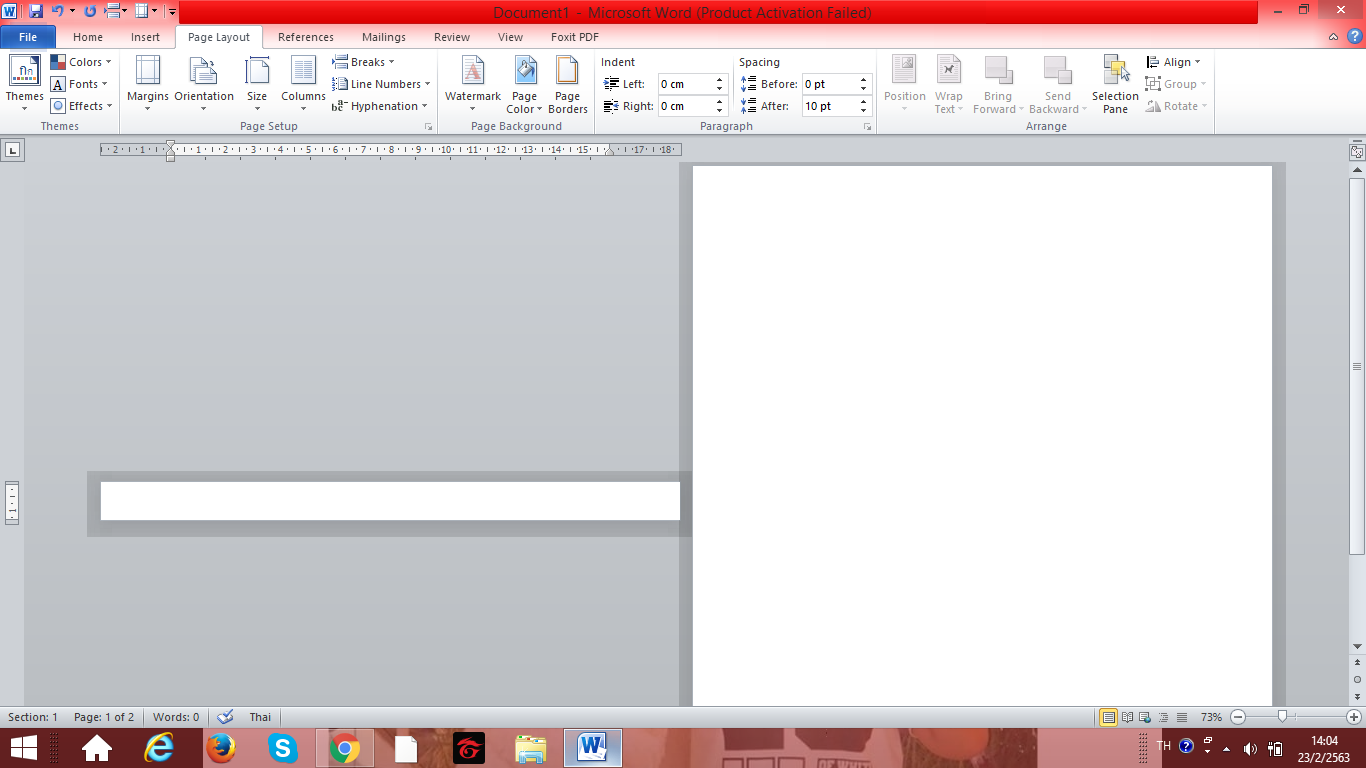This screenshot has height=768, width=1366.
Task: Switch to the Insert tab
Action: point(145,37)
